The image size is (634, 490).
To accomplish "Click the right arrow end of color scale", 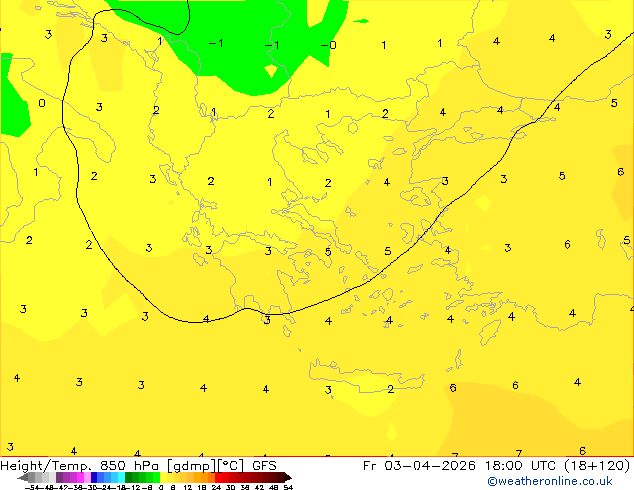I will 288,477.
